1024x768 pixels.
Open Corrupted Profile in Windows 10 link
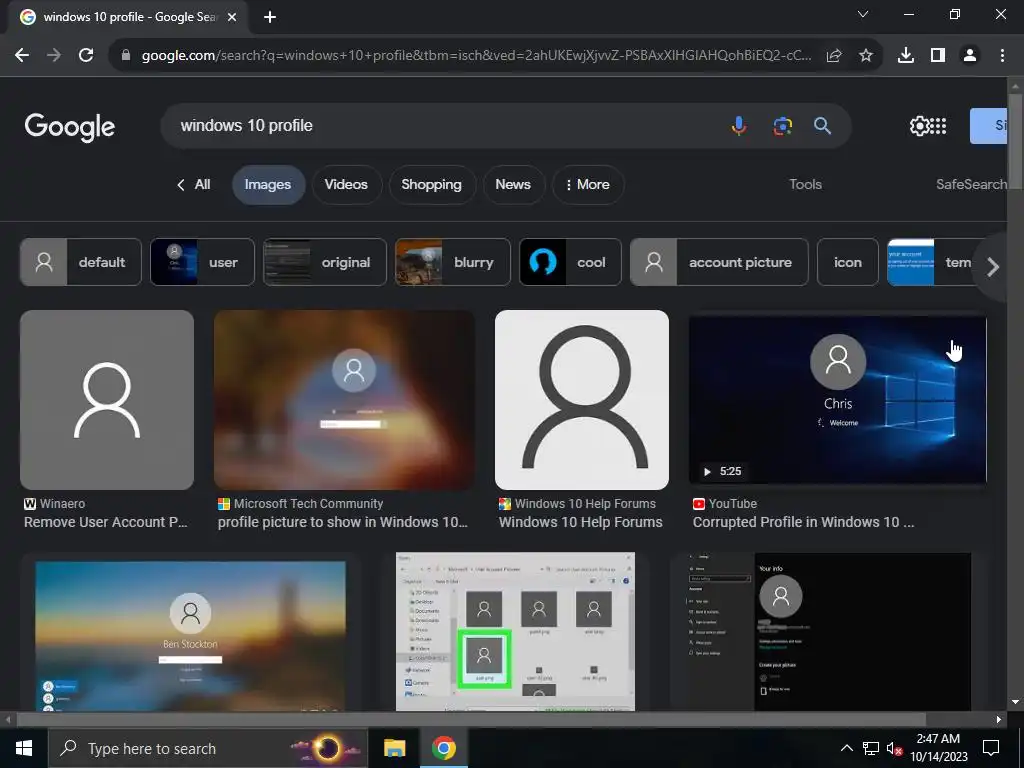pos(803,522)
